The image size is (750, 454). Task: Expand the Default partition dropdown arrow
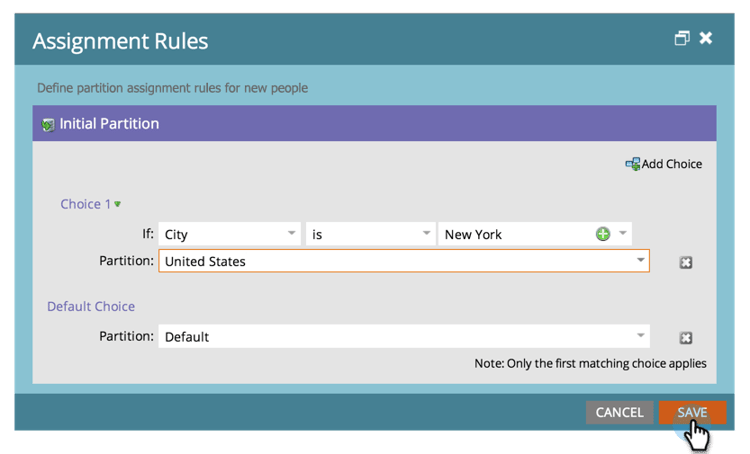pyautogui.click(x=640, y=337)
